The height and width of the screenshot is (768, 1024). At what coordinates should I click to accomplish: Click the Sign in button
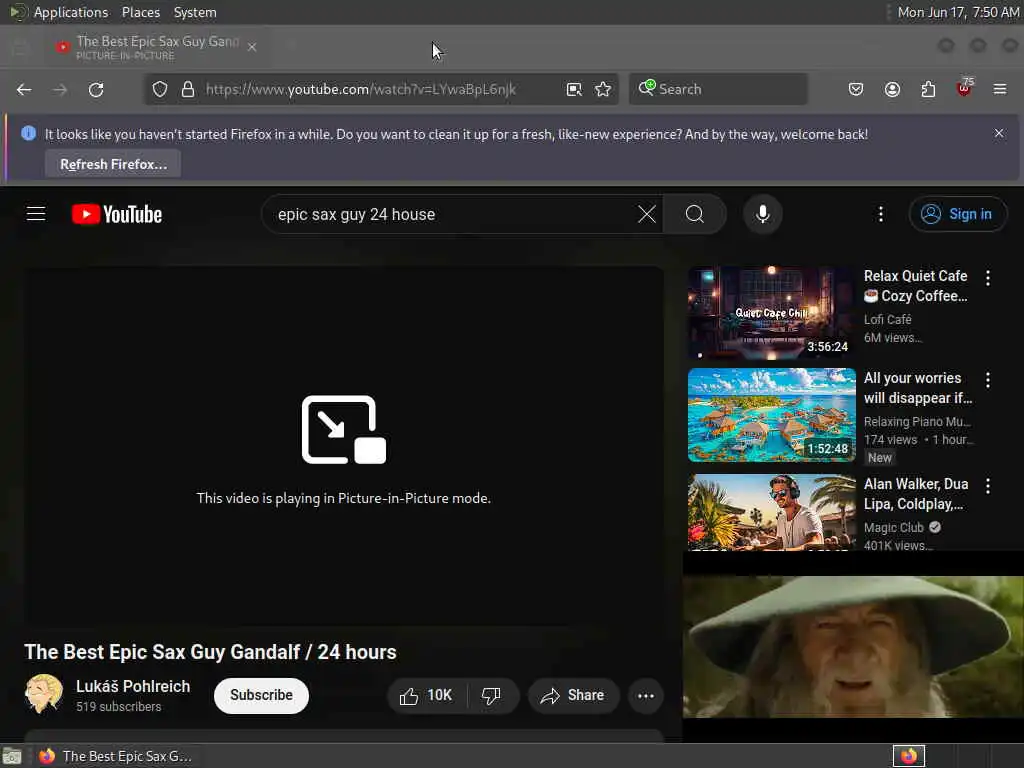click(957, 214)
